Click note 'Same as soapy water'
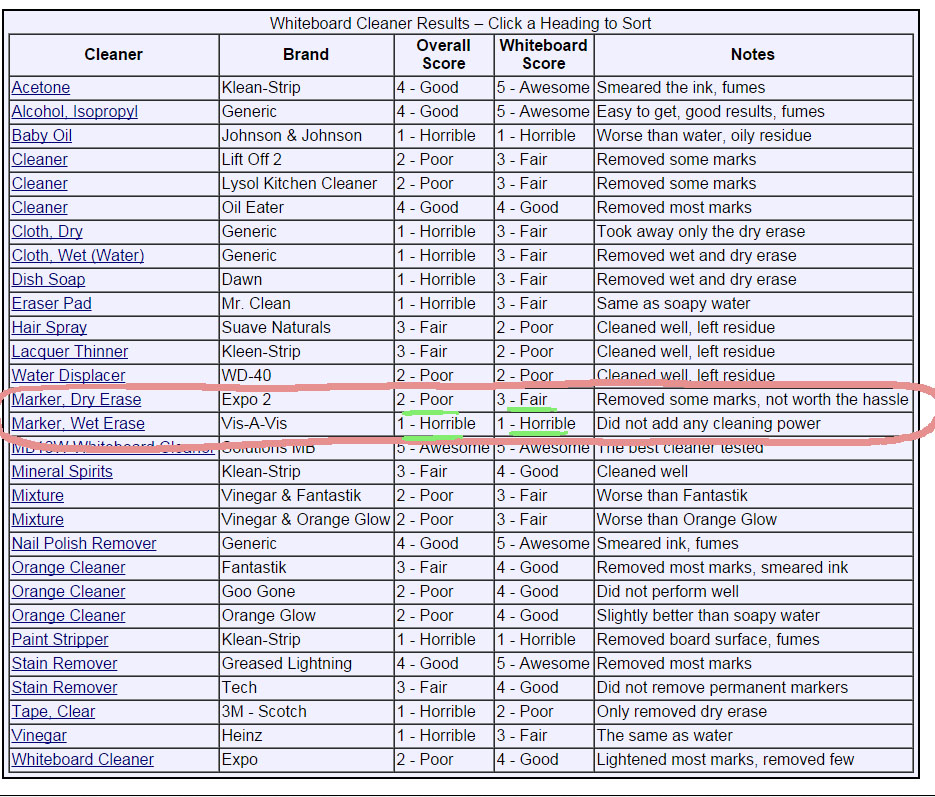 (674, 303)
